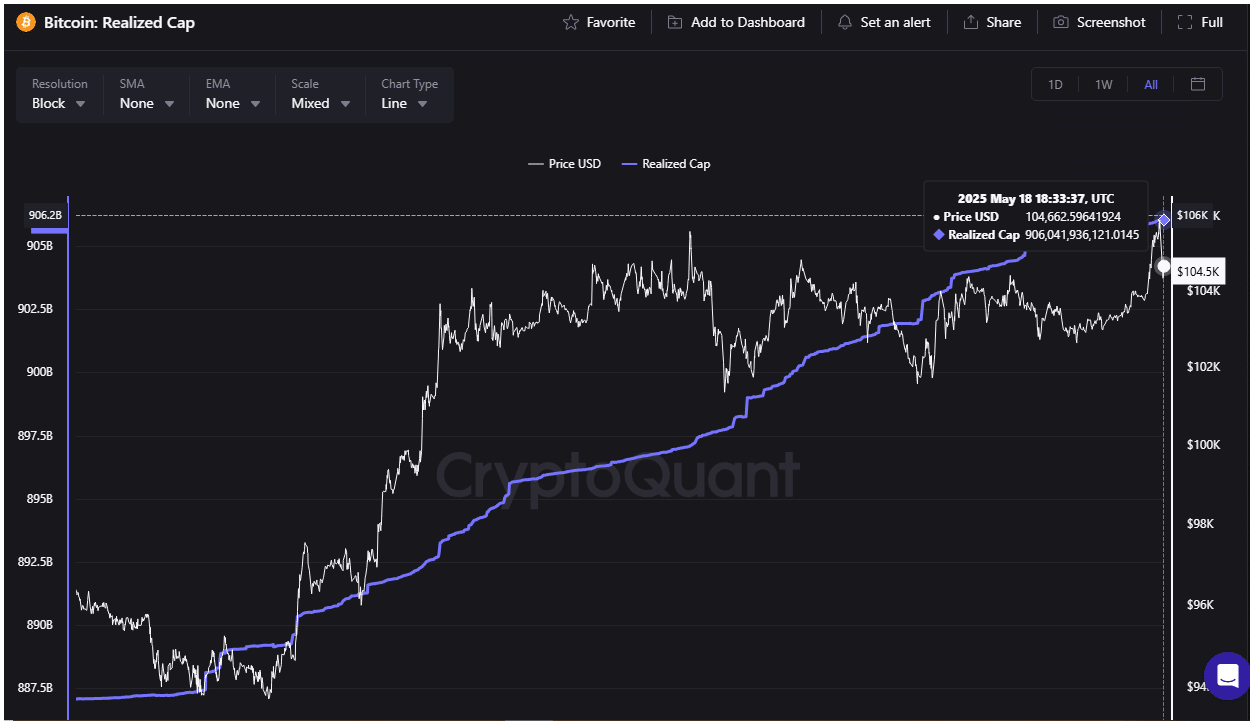Click the $96K right axis label
This screenshot has width=1254, height=725.
(x=1201, y=605)
